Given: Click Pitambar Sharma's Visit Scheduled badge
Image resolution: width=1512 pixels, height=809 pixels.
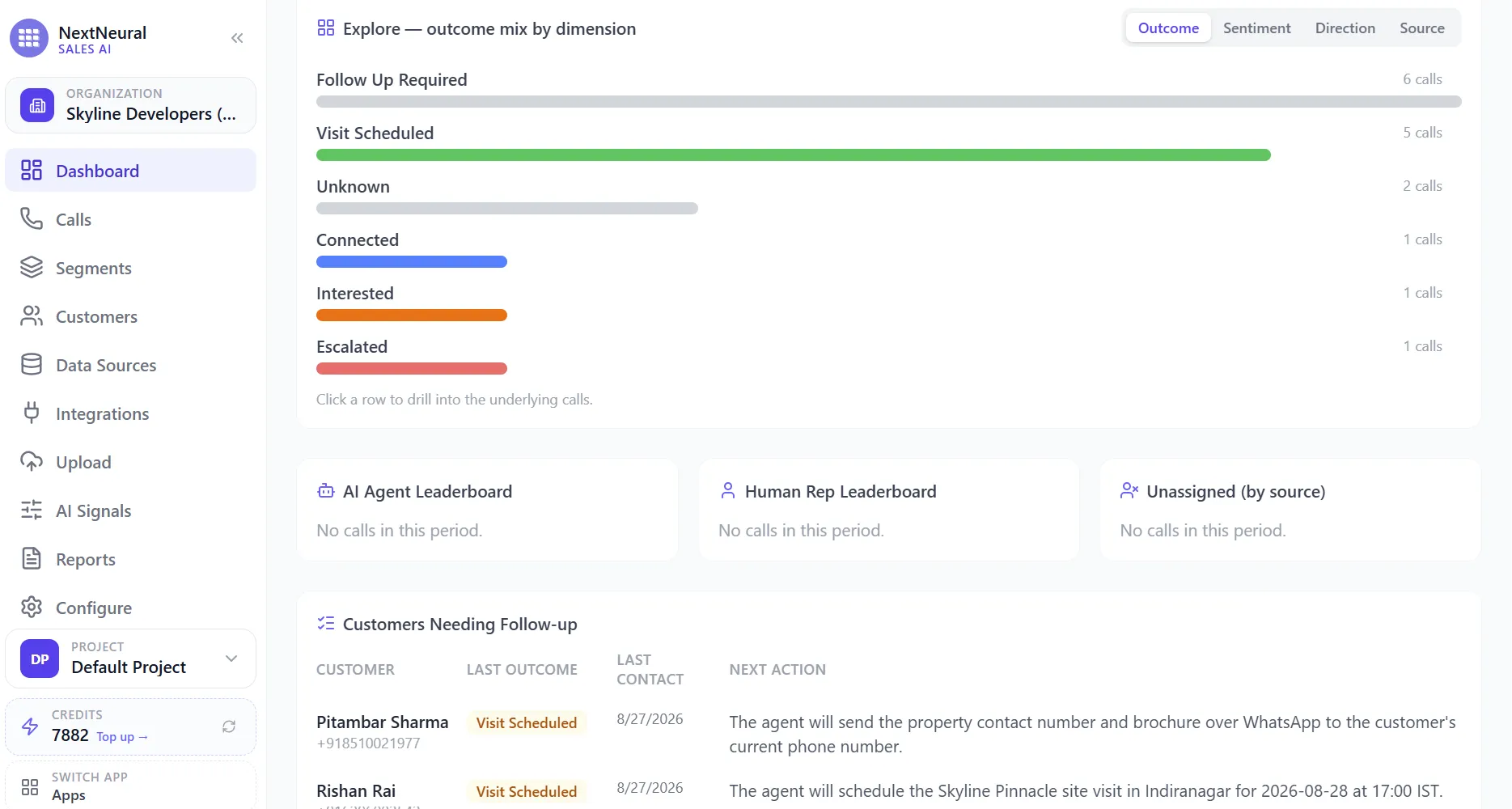Looking at the screenshot, I should coord(526,722).
